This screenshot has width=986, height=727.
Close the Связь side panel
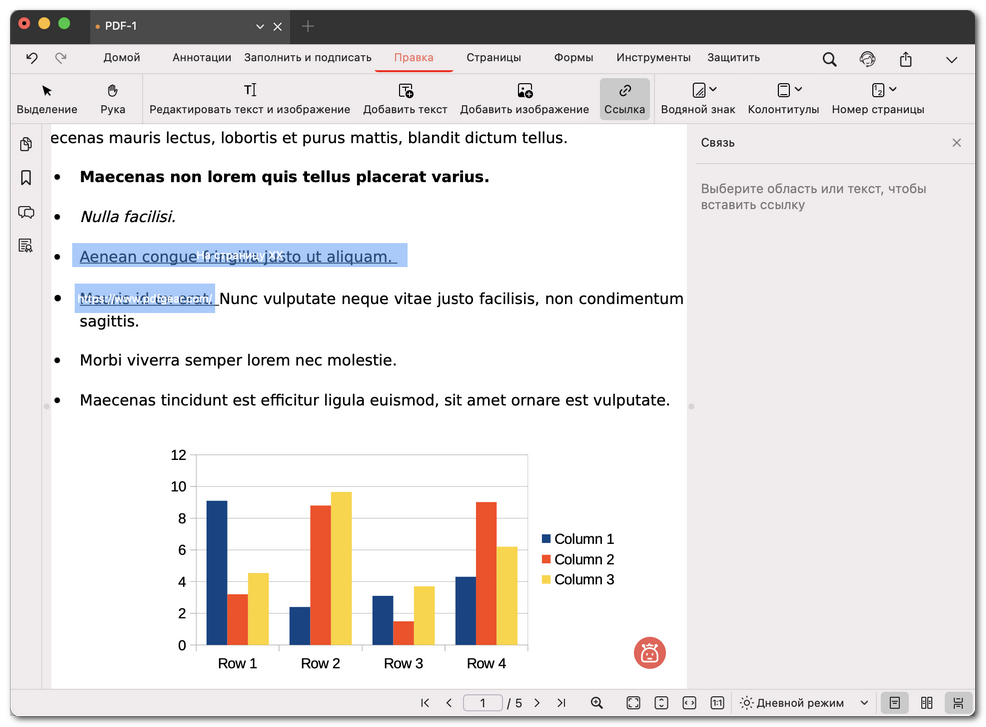(957, 143)
